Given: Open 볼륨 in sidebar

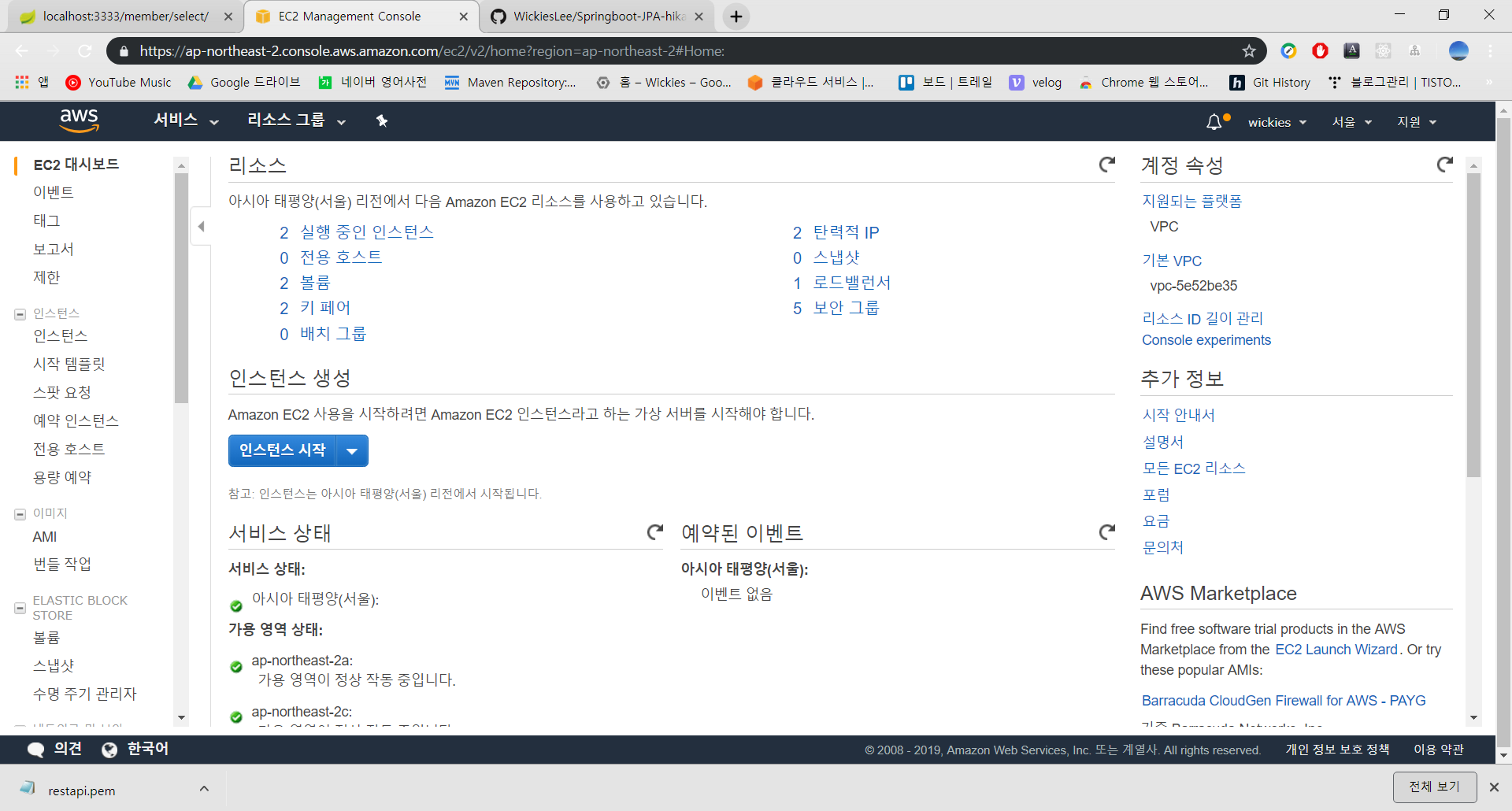Looking at the screenshot, I should (x=46, y=637).
